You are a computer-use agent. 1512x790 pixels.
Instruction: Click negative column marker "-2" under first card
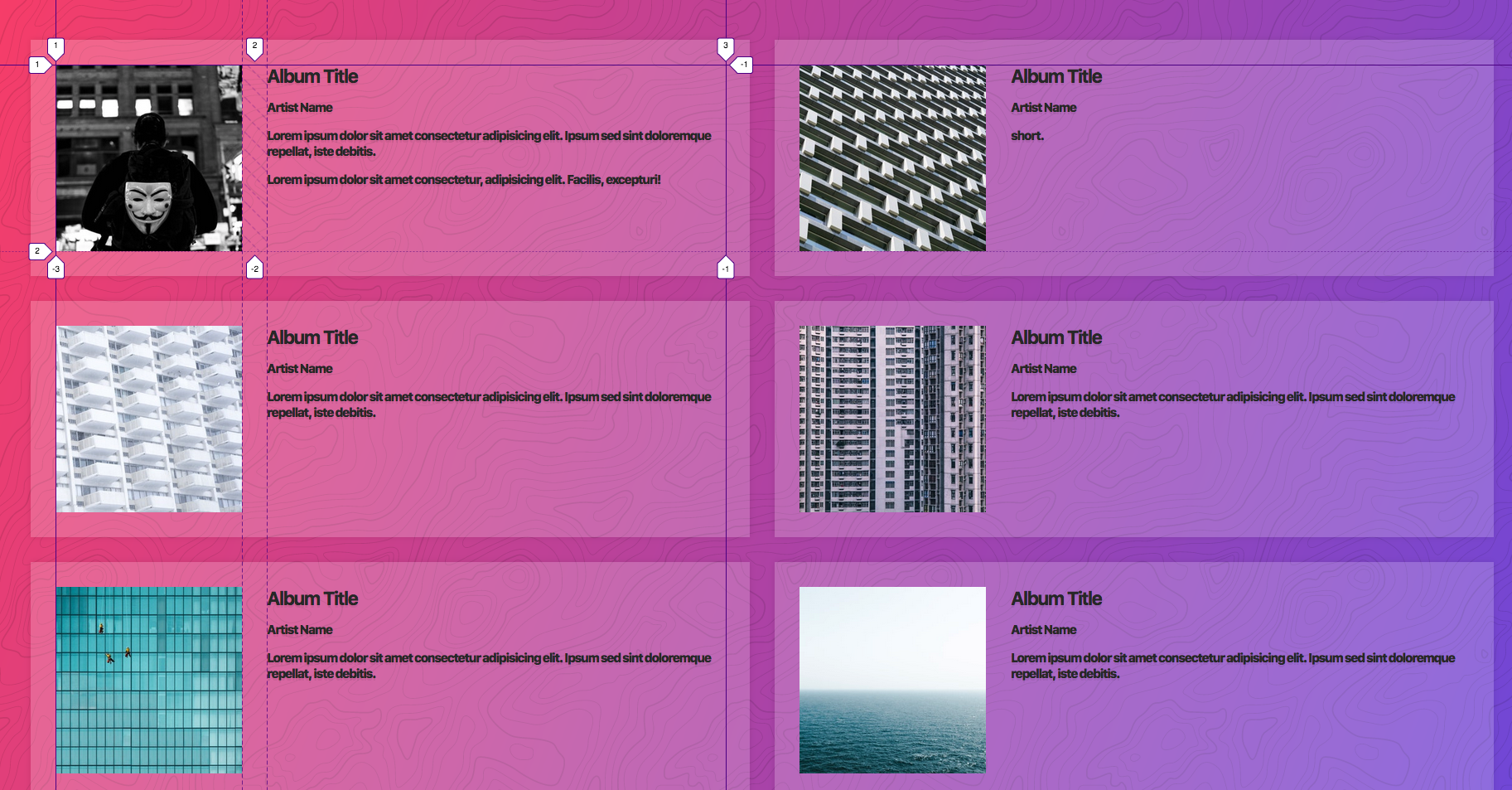click(255, 268)
